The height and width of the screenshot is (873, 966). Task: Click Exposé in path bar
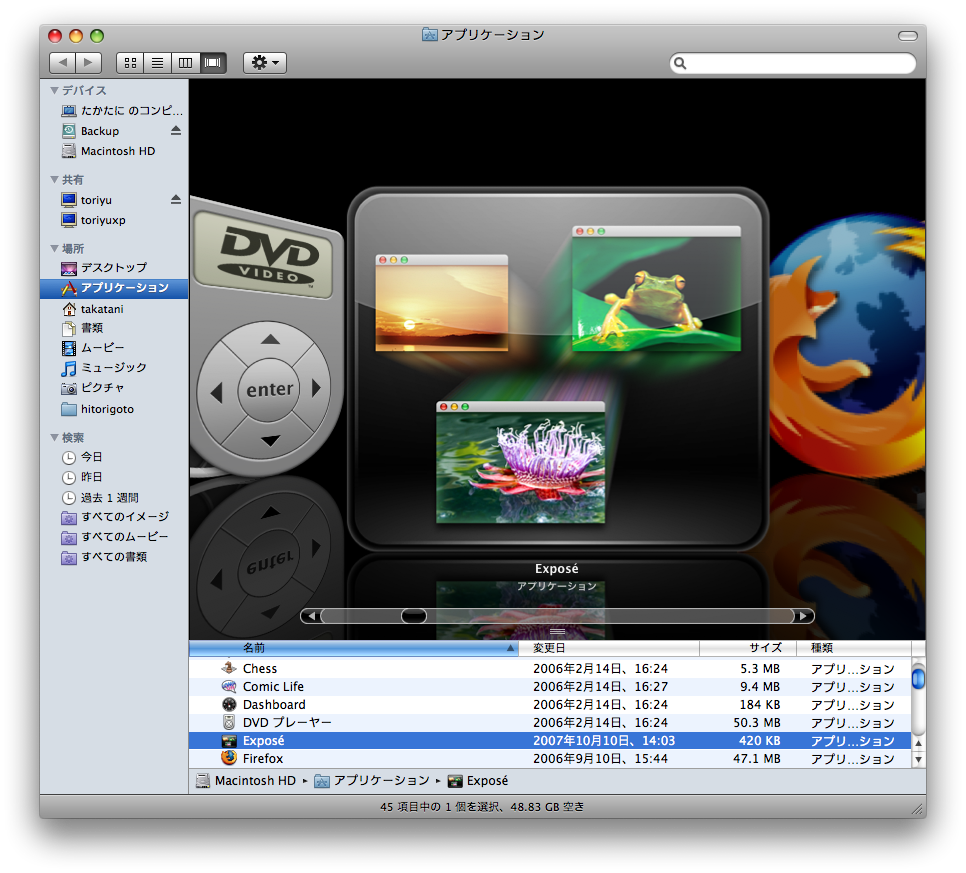(x=478, y=781)
